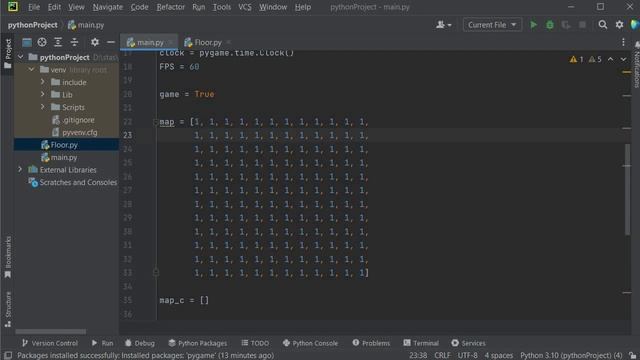Collapse the venv folder chevron
This screenshot has width=640, height=360.
click(31, 70)
